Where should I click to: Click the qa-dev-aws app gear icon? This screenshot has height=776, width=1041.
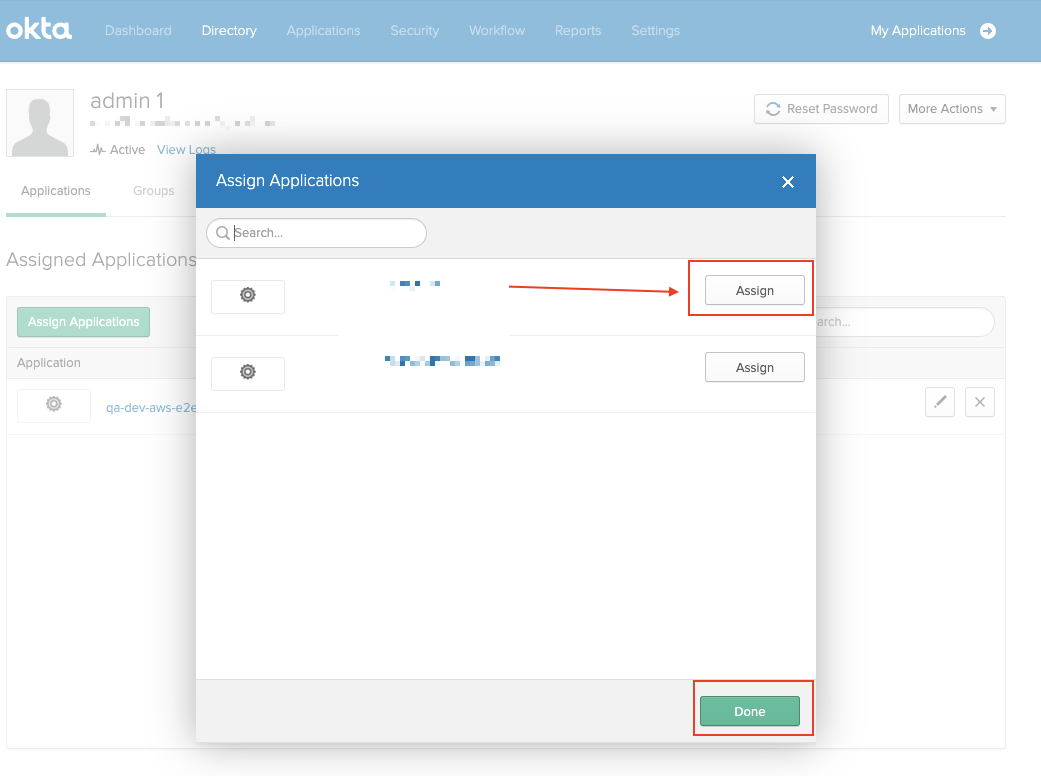[54, 405]
